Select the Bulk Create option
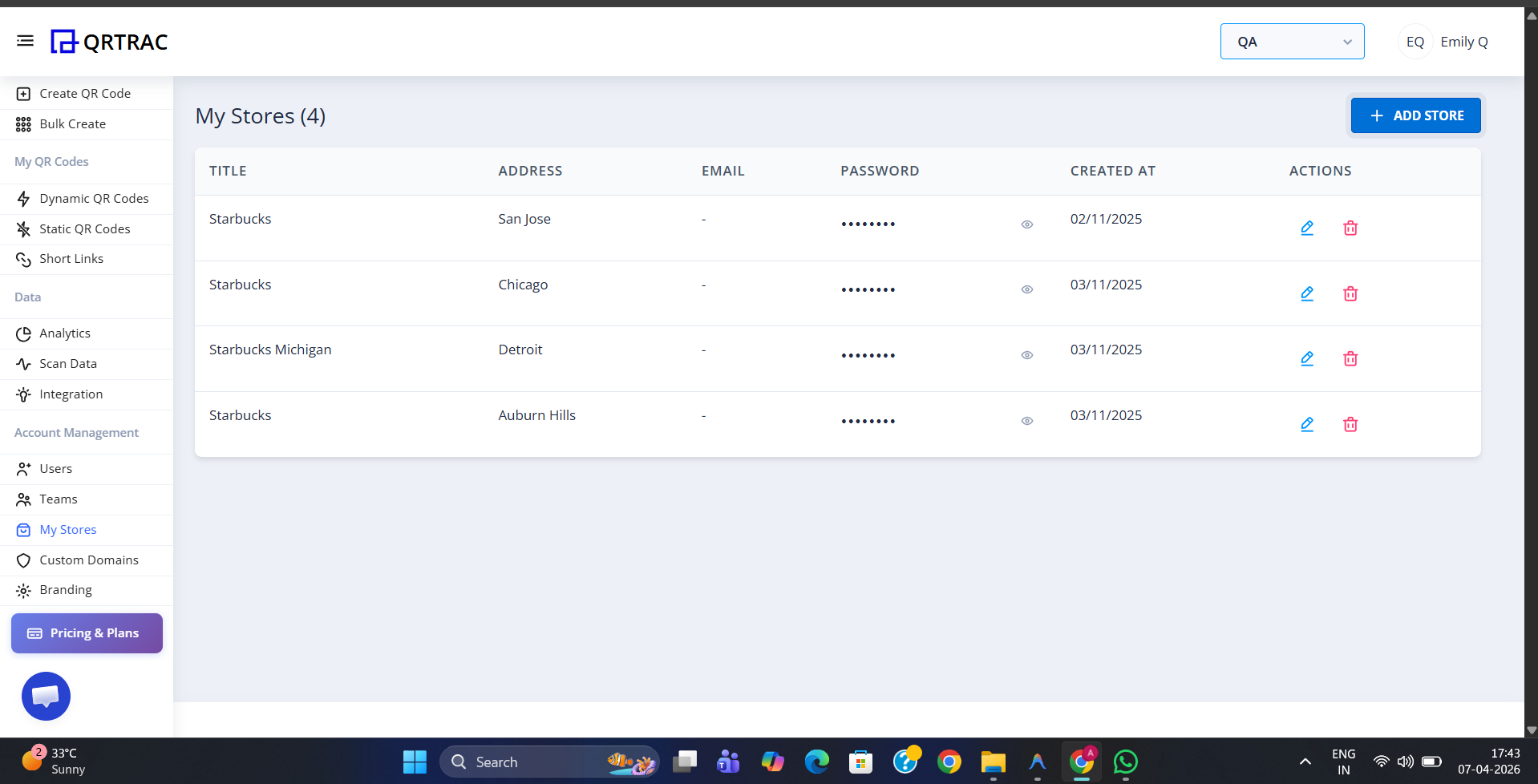This screenshot has width=1538, height=784. (72, 123)
